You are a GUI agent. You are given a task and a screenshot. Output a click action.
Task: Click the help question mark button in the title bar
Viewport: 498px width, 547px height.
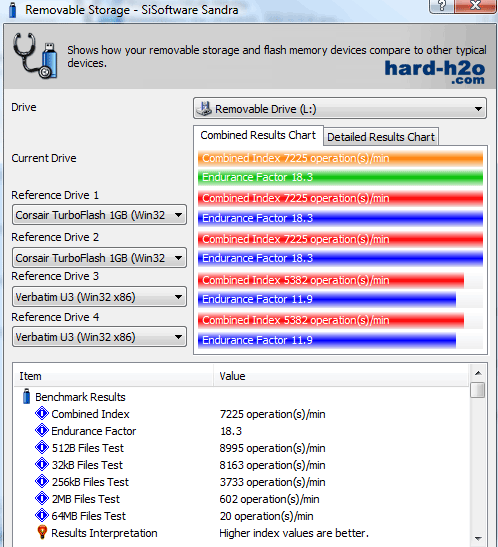442,6
